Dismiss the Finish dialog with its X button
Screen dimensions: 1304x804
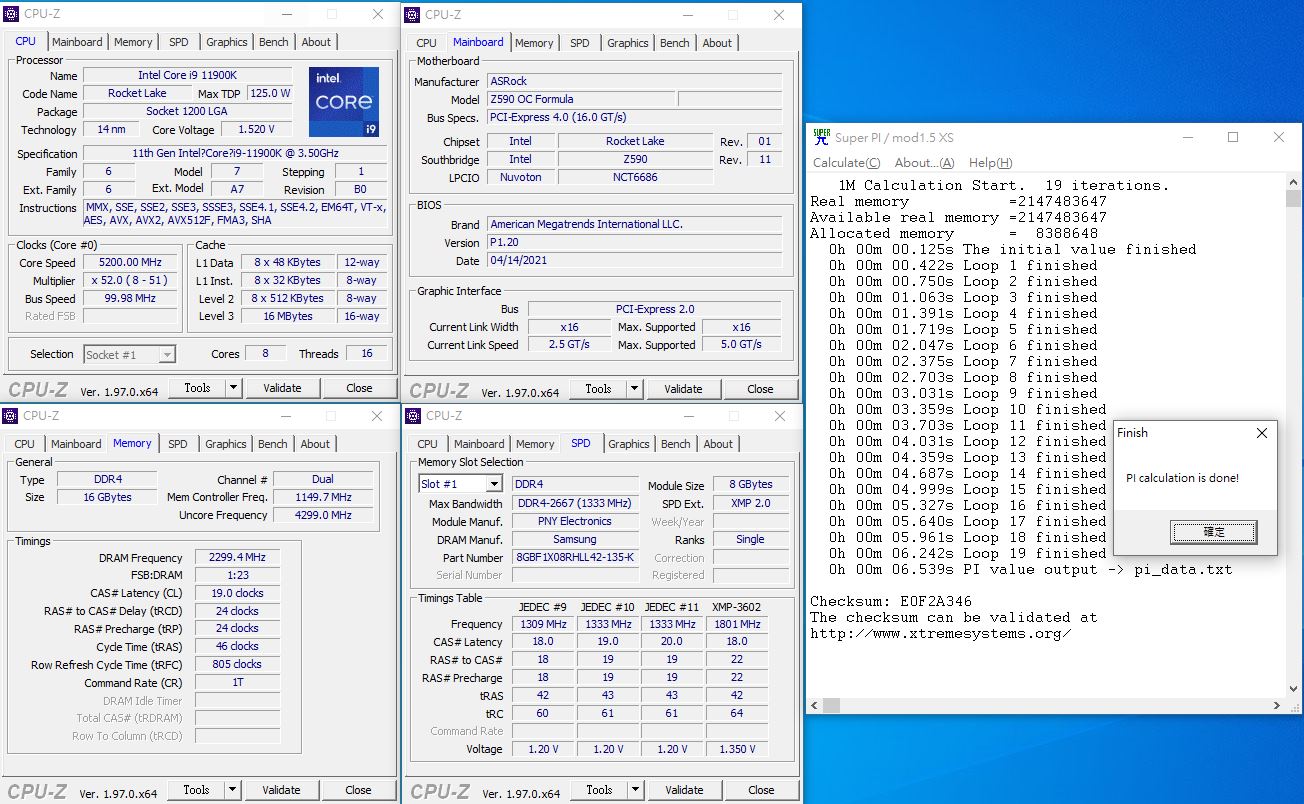click(x=1262, y=433)
